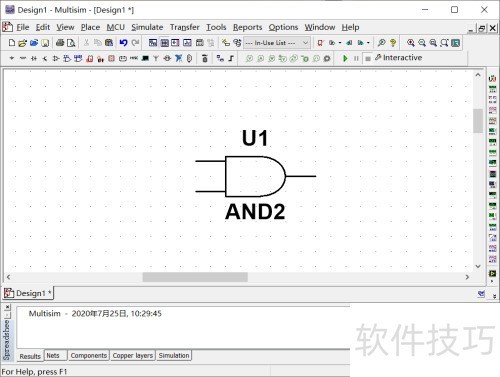Open the database manager
Viewport: 500px width, 377px height.
click(237, 43)
